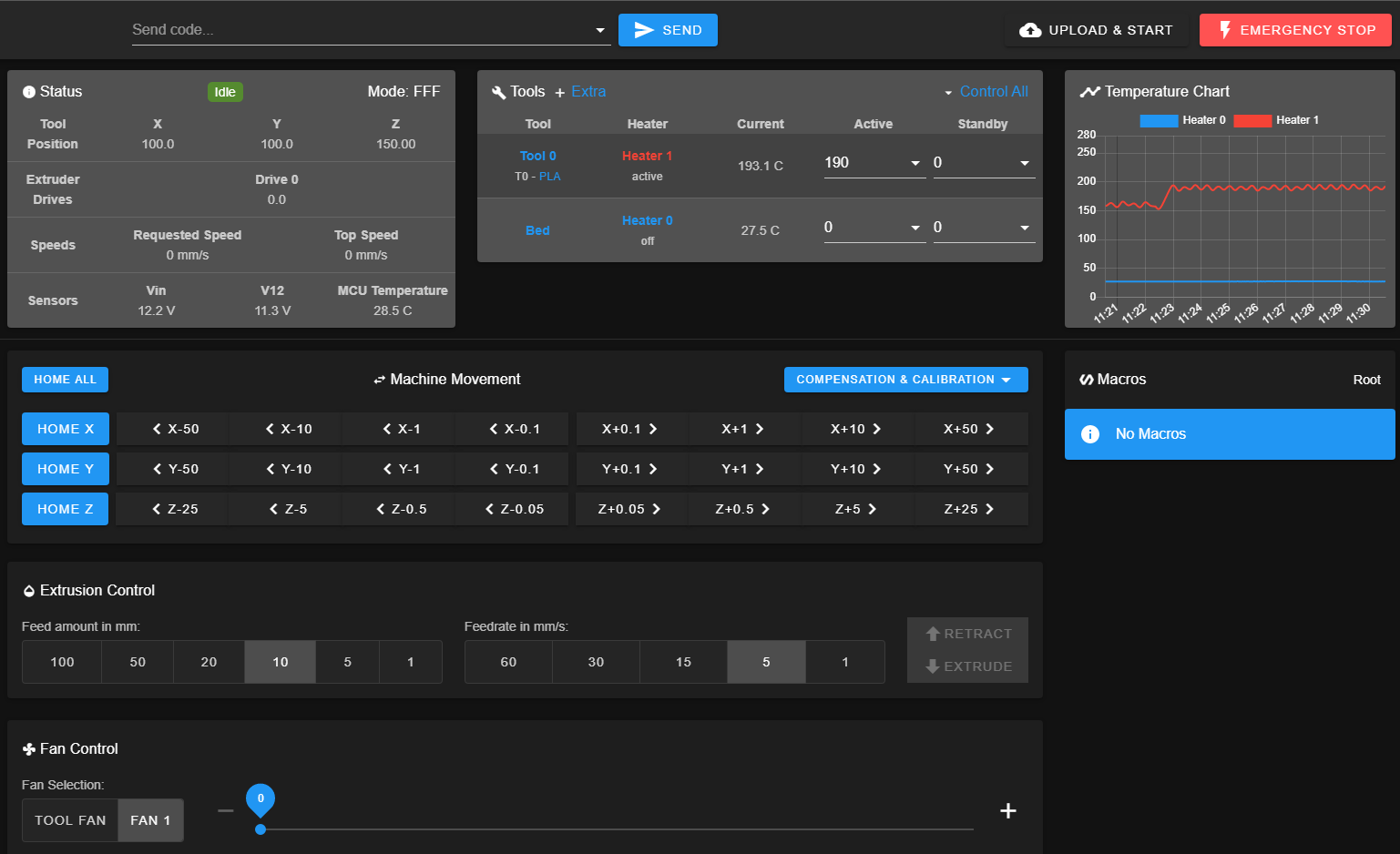
Task: Move X axis by -10
Action: pyautogui.click(x=287, y=429)
